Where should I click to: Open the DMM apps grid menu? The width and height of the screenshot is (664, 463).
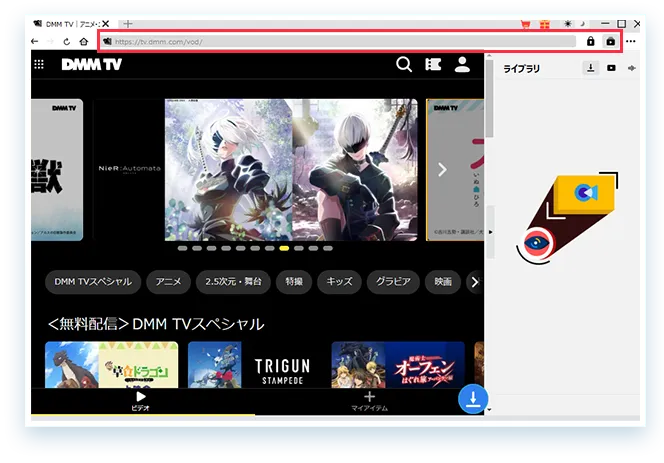coord(39,64)
